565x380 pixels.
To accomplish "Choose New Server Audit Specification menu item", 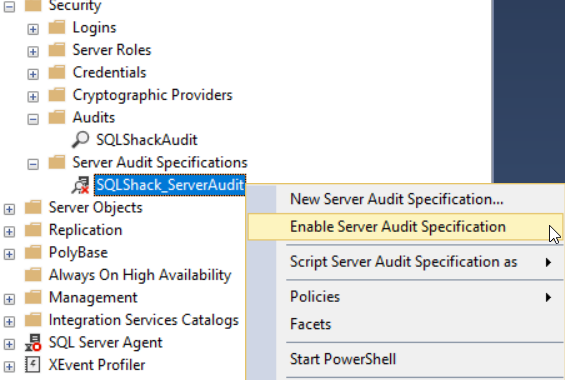I will click(x=405, y=199).
